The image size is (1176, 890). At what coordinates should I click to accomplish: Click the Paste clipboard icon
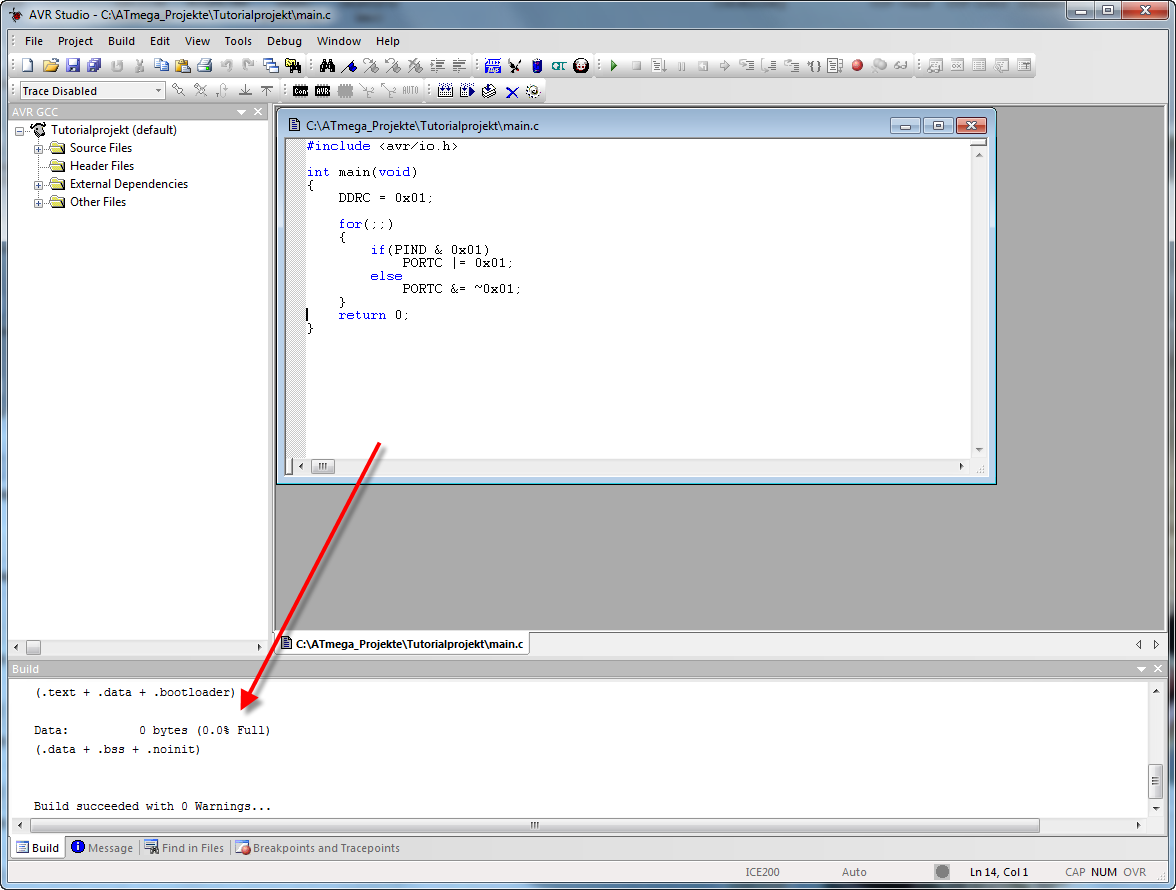pyautogui.click(x=182, y=66)
